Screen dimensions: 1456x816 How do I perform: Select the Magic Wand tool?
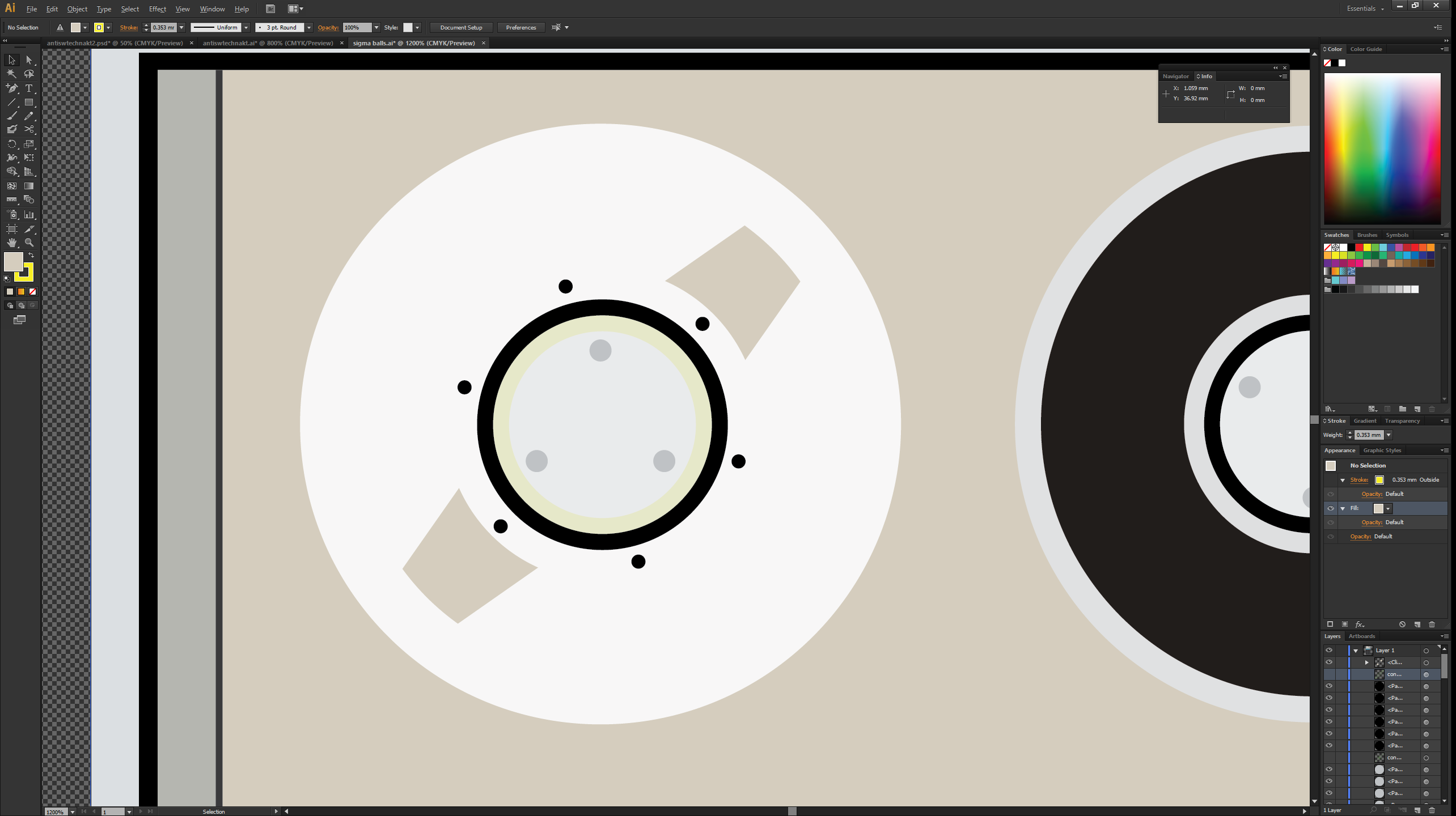pyautogui.click(x=11, y=74)
